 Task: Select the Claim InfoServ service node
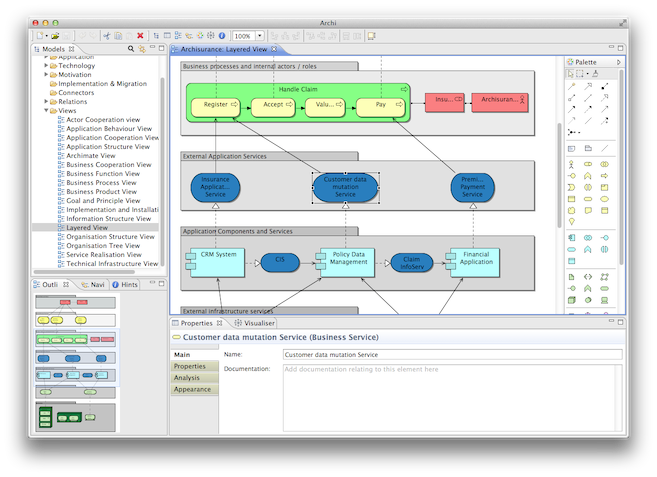click(412, 263)
